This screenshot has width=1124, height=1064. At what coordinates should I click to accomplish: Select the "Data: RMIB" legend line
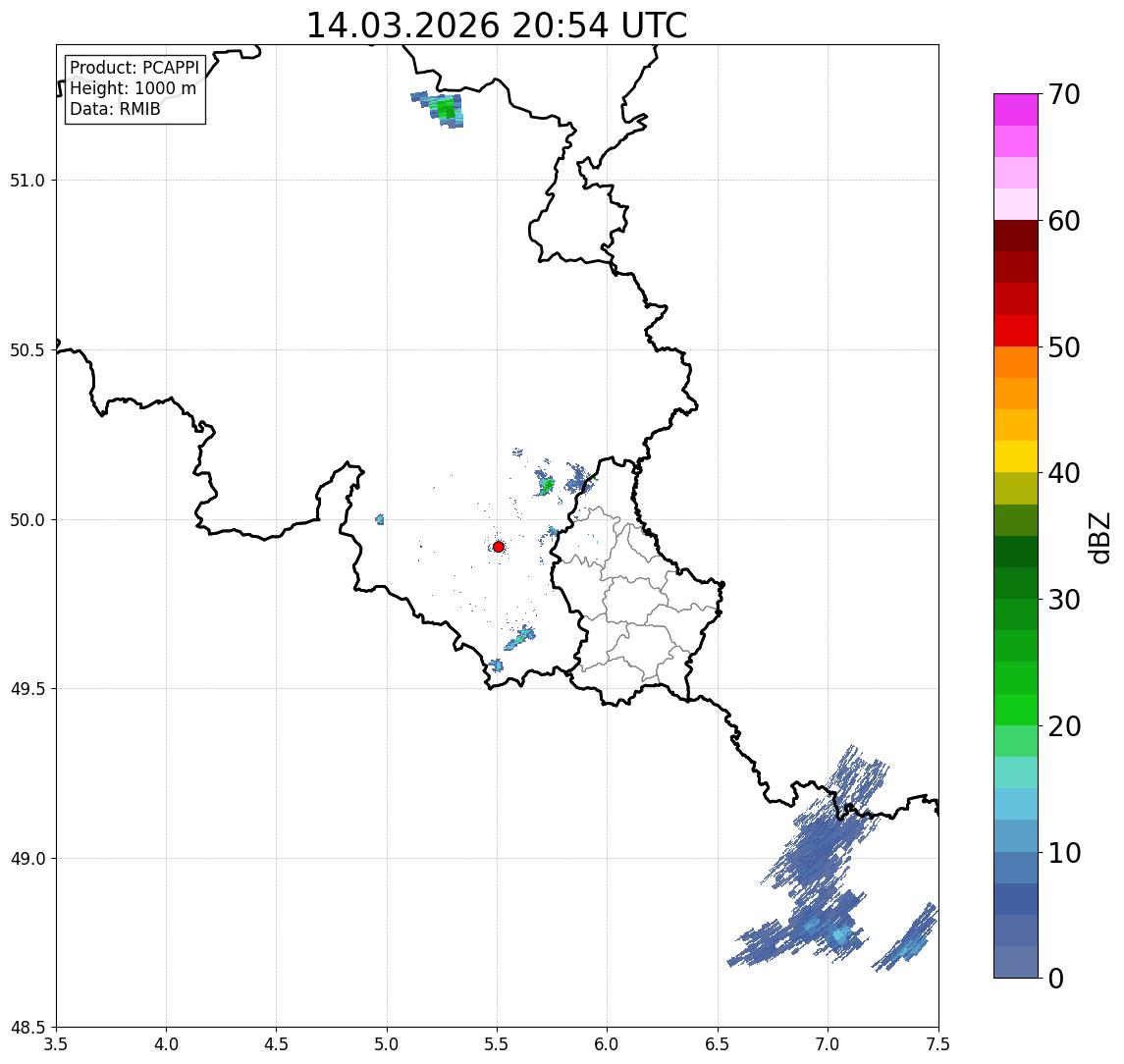[x=115, y=109]
